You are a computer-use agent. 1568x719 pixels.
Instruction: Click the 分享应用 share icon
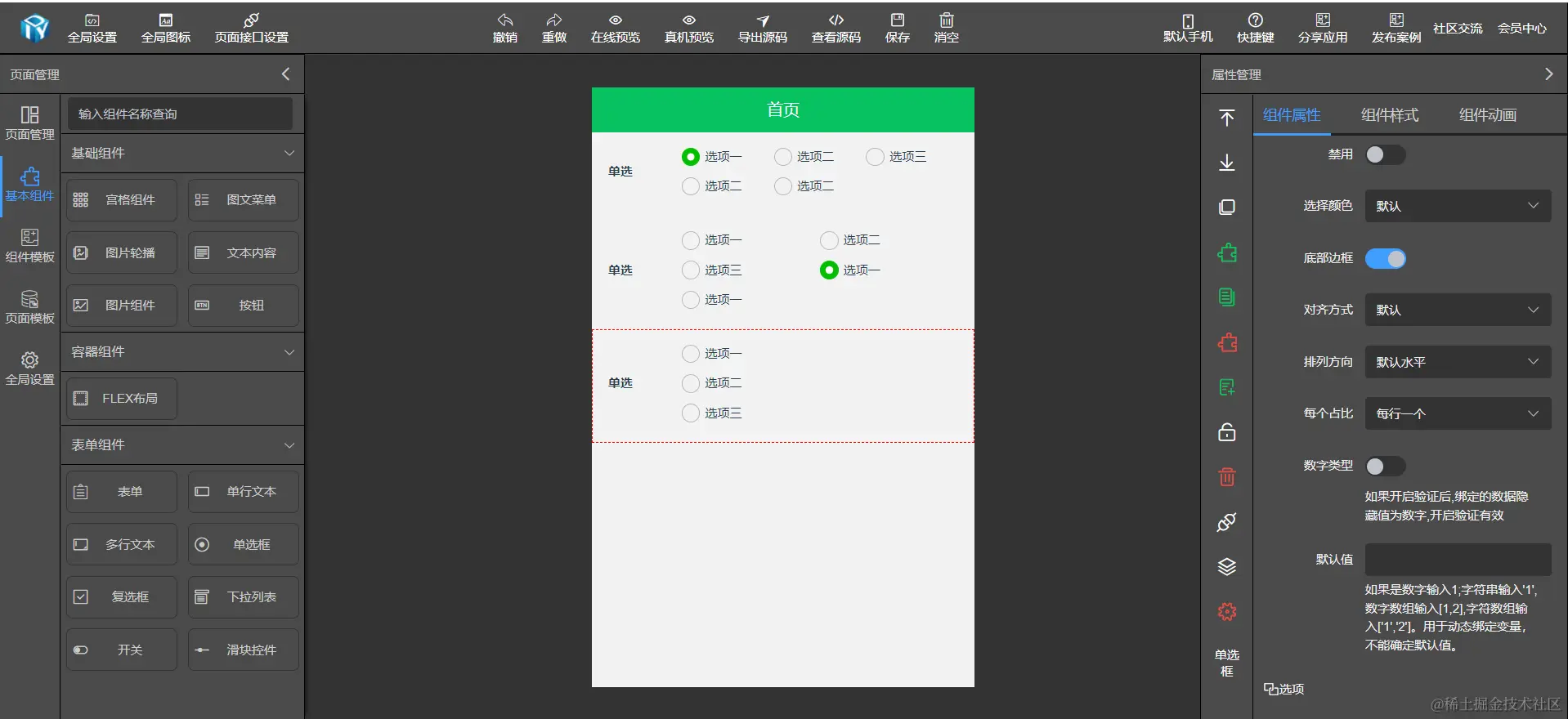1323,20
